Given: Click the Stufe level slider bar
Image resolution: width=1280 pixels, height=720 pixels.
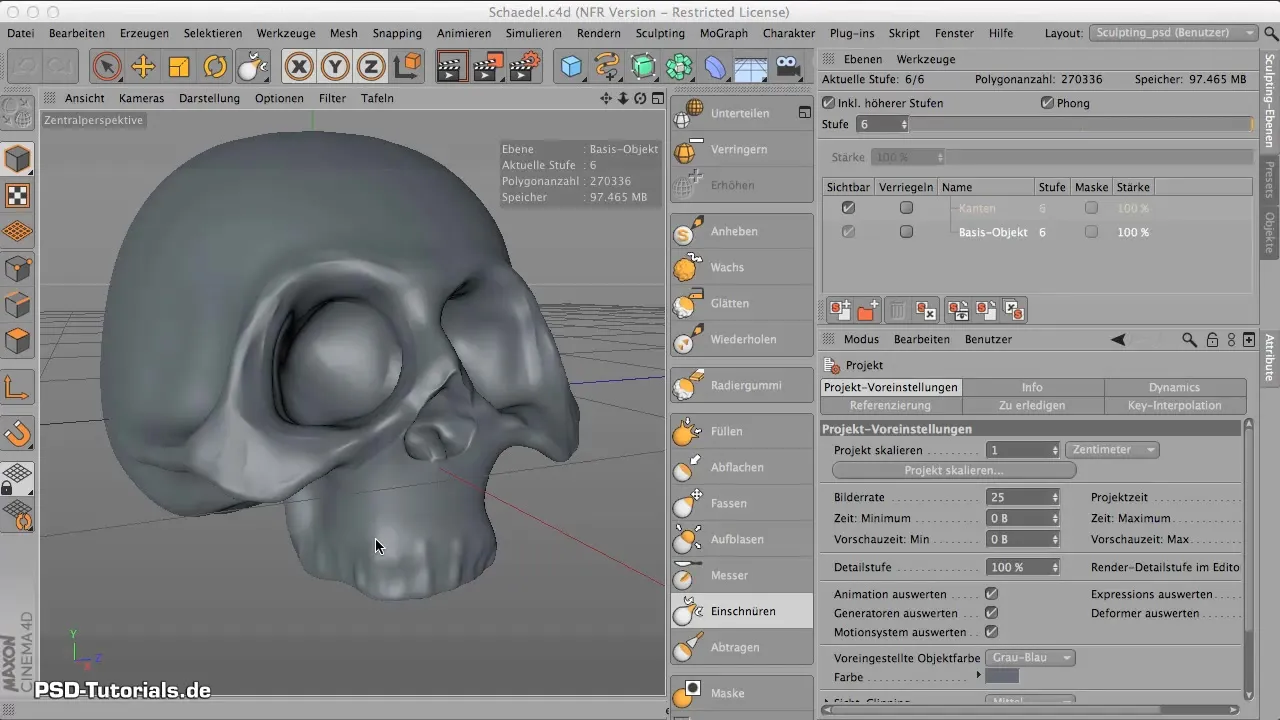Looking at the screenshot, I should click(x=1082, y=125).
